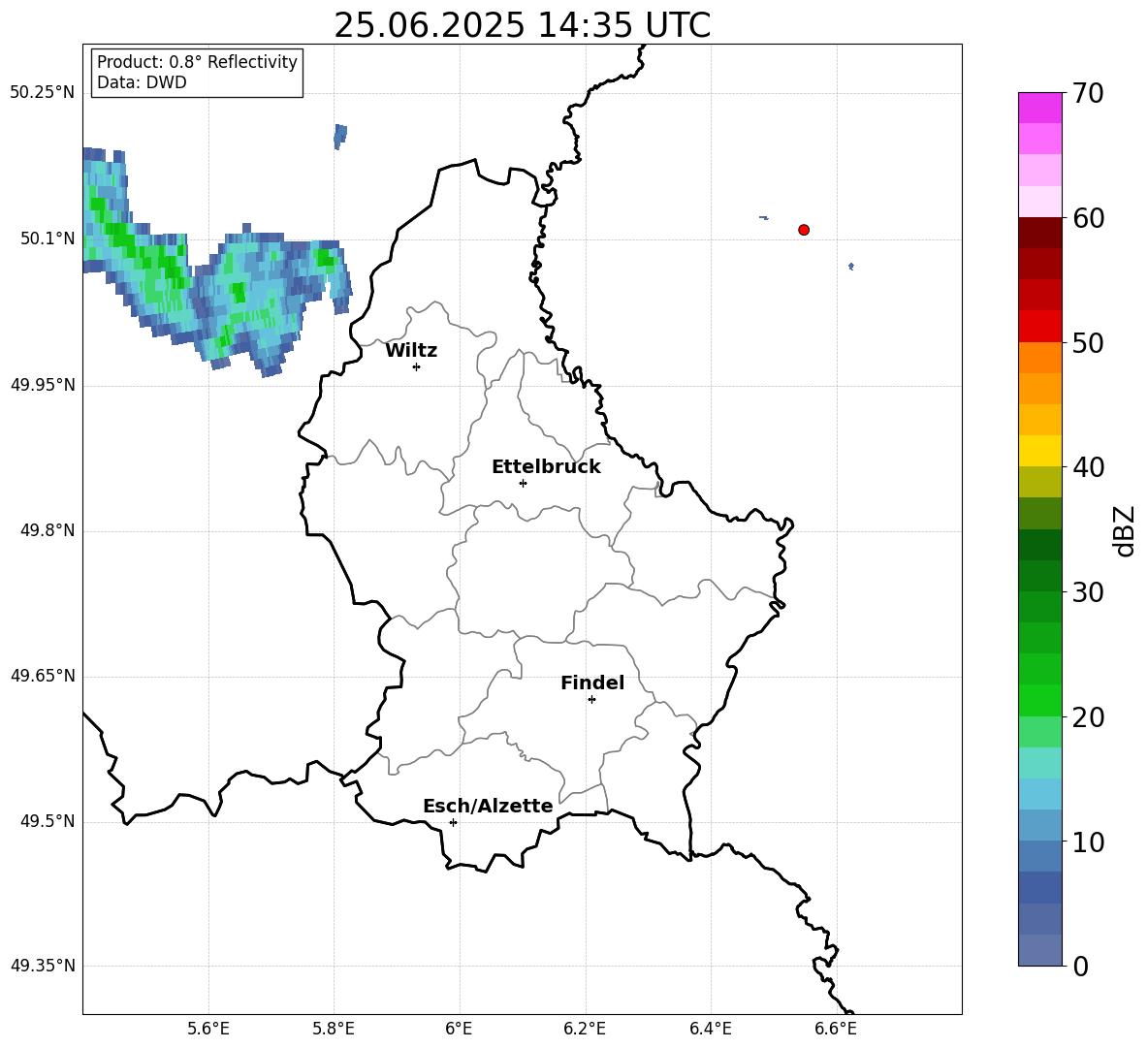The height and width of the screenshot is (1048, 1148).
Task: Click the 49.35°N latitude label
Action: click(x=43, y=966)
